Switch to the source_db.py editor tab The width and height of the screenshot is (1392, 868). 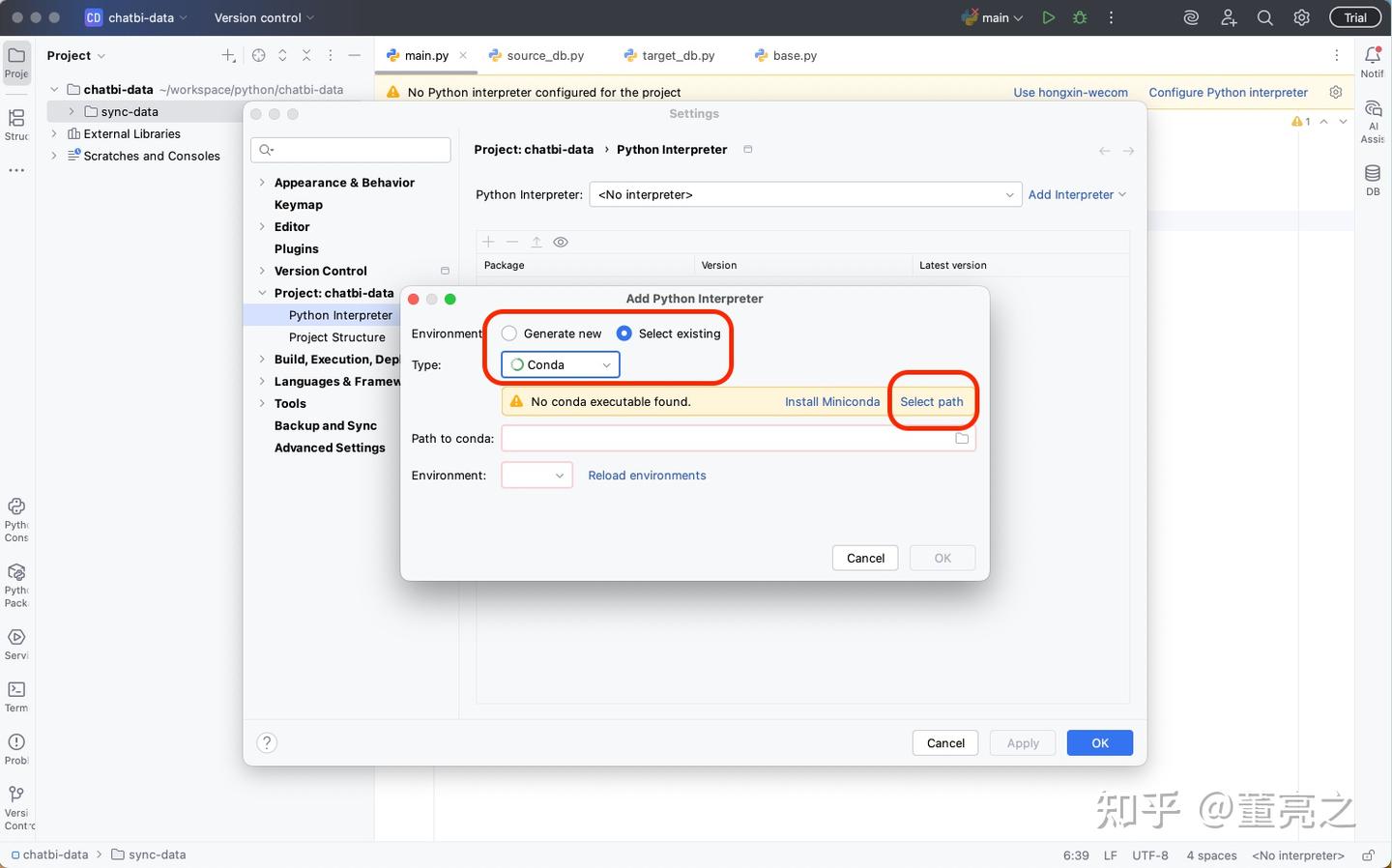pyautogui.click(x=536, y=56)
